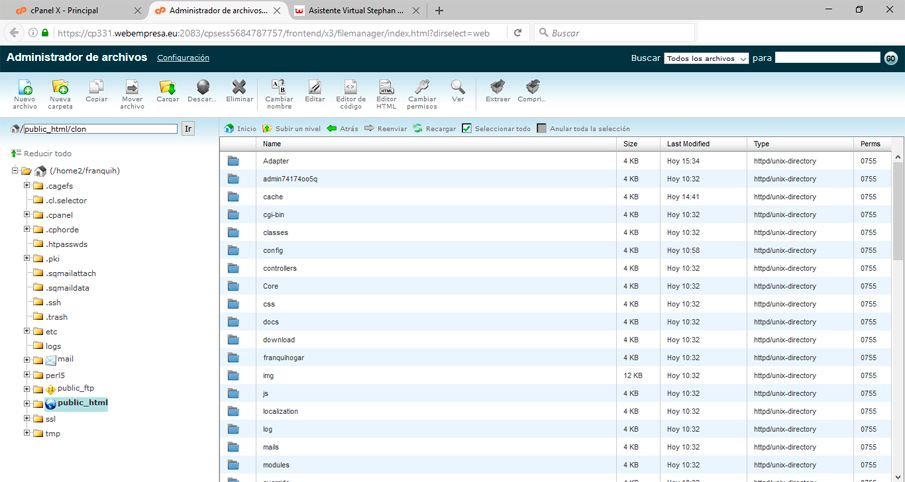Click the Perms column header
This screenshot has height=482, width=905.
(873, 144)
